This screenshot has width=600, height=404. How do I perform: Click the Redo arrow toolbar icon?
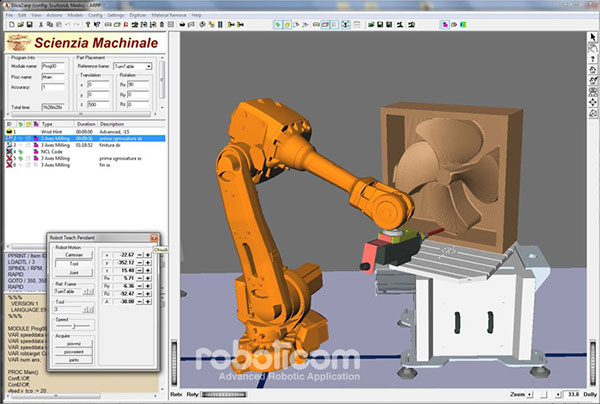point(77,25)
